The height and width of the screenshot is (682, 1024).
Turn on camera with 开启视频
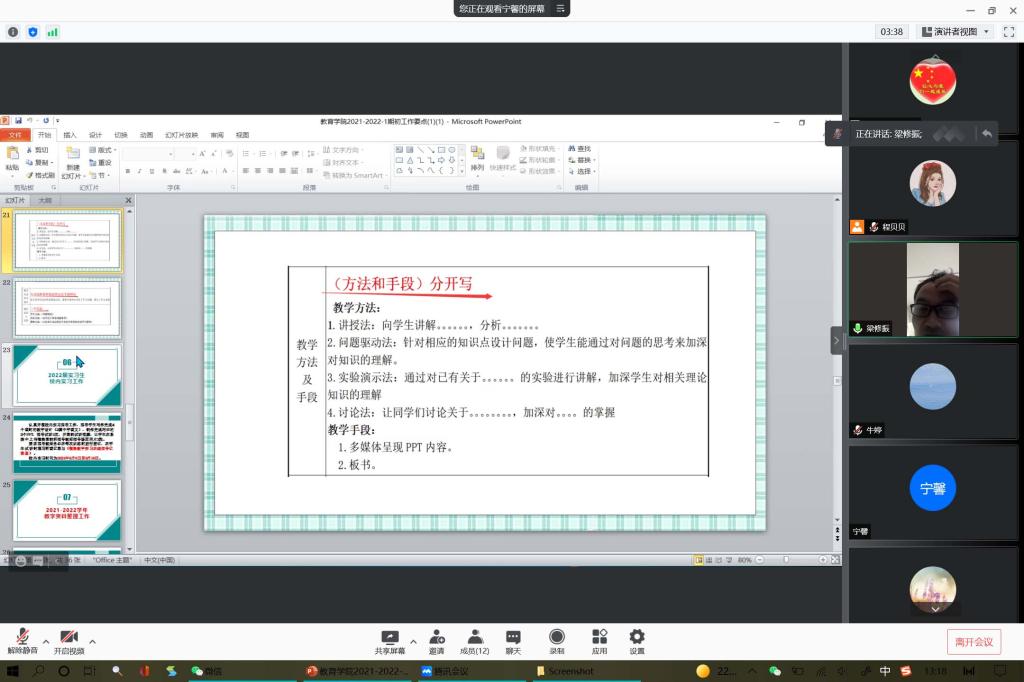[x=69, y=641]
